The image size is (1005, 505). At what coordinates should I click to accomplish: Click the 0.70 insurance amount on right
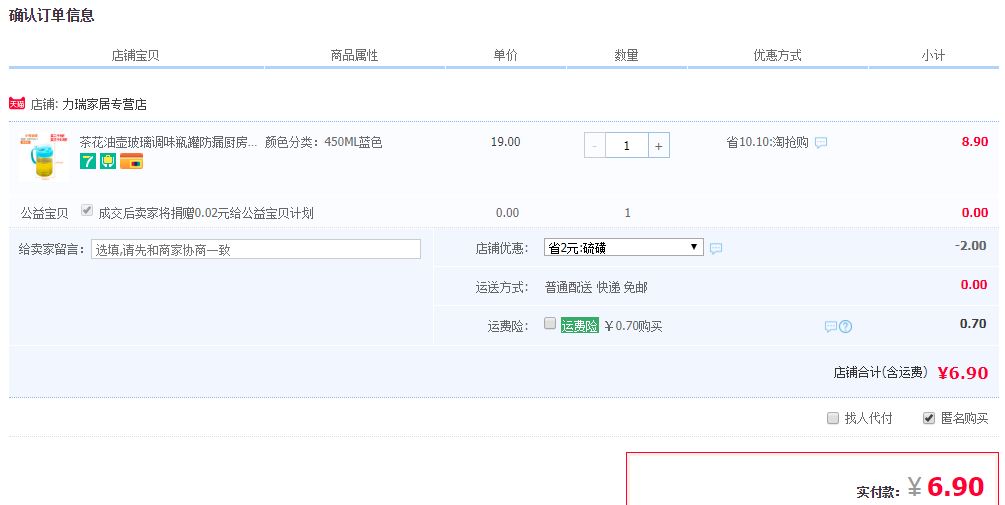(x=973, y=324)
